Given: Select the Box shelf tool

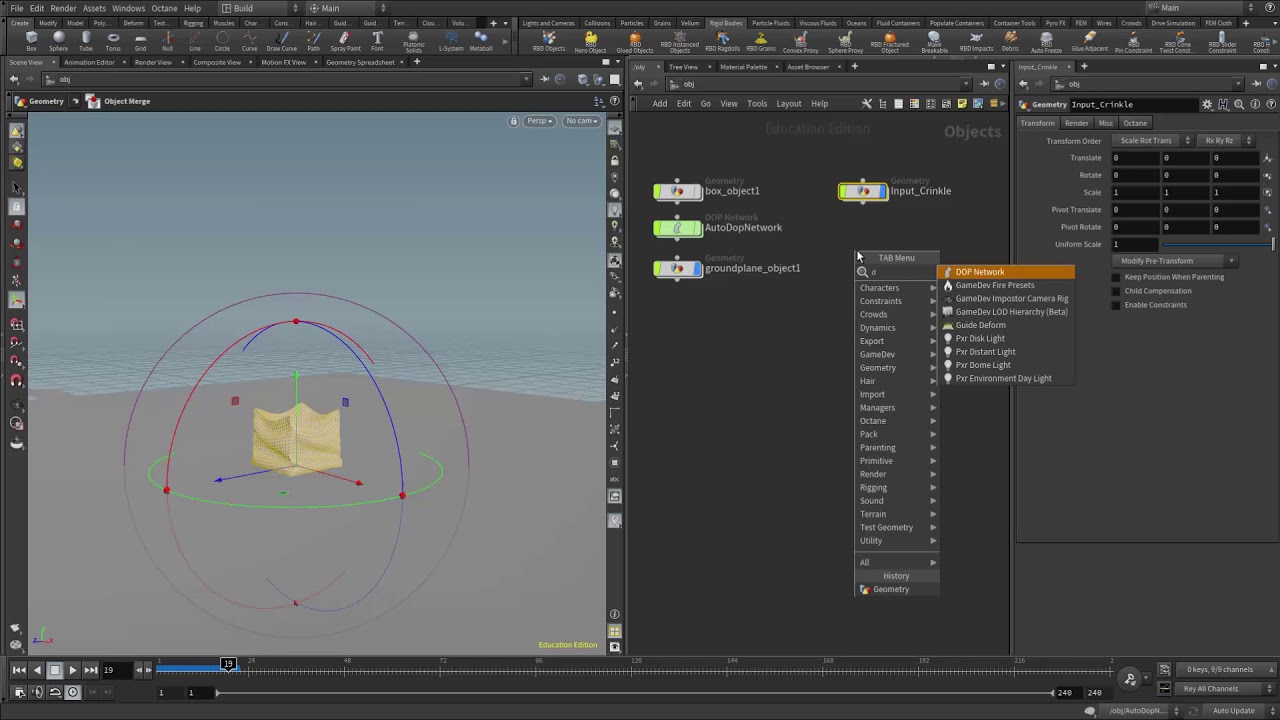Looking at the screenshot, I should coord(31,42).
